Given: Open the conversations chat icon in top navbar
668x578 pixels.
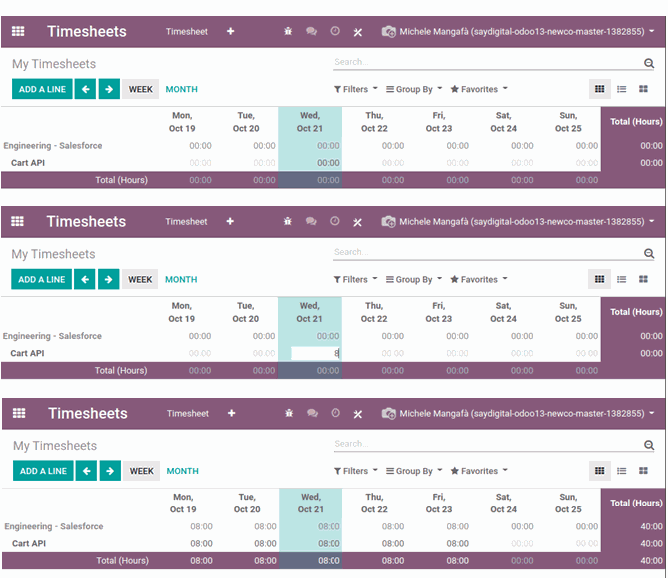Looking at the screenshot, I should coord(311,32).
